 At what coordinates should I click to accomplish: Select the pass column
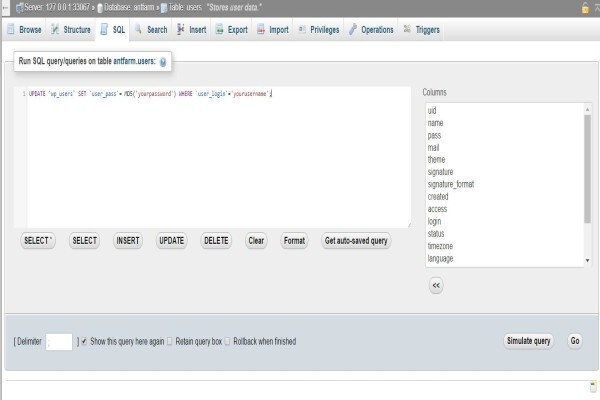click(505, 136)
